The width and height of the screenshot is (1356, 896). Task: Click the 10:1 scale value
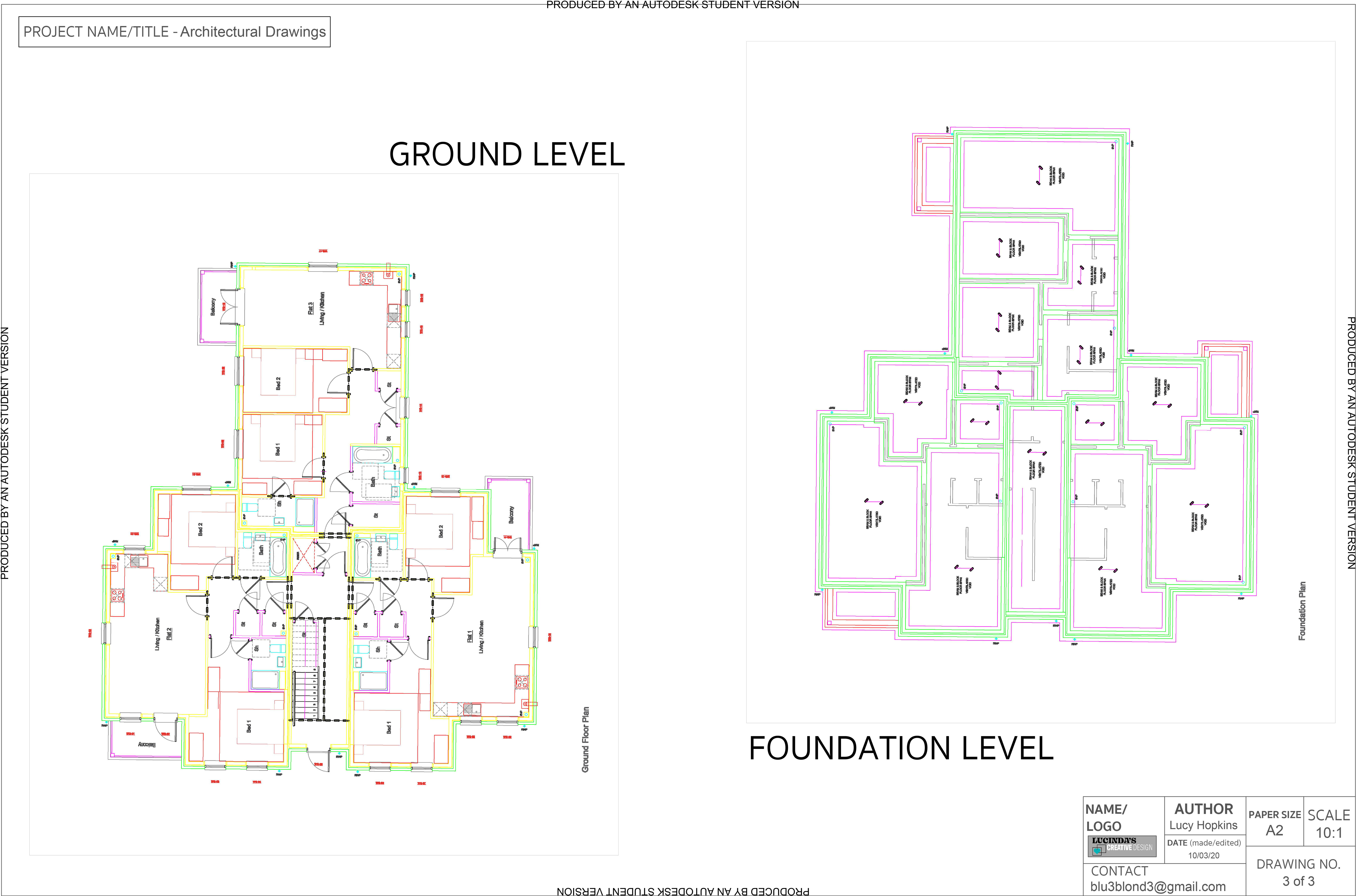1329,833
